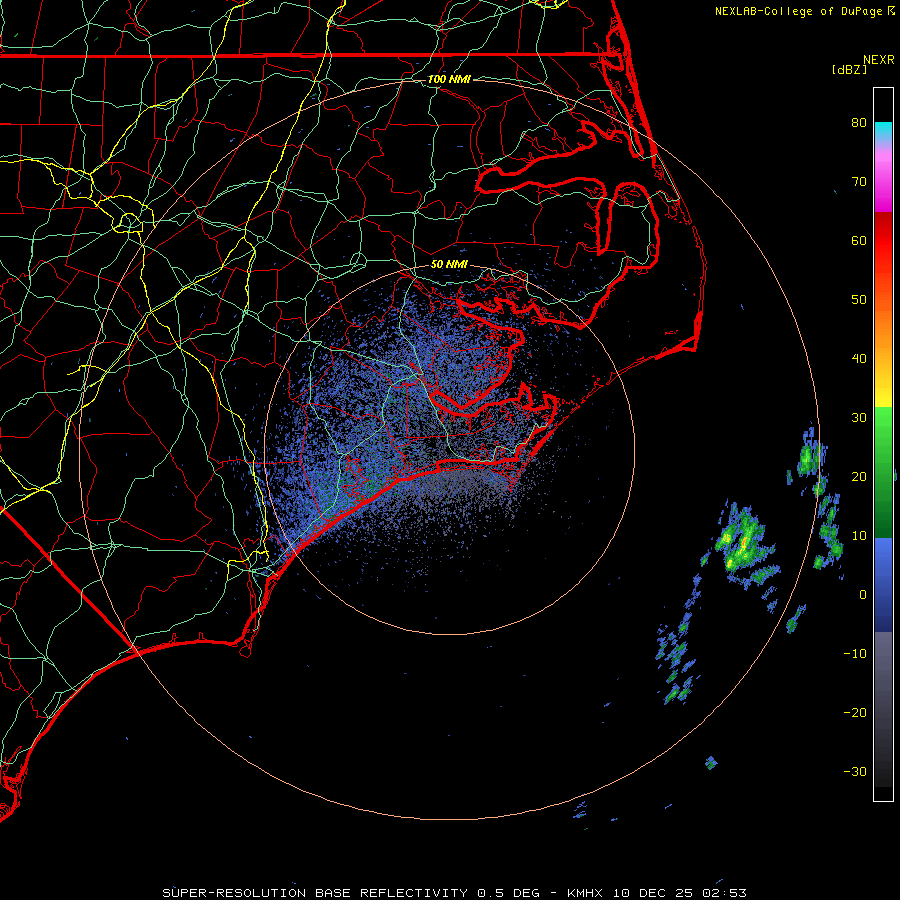
Task: Click the 50 dBZ legend value
Action: click(x=859, y=300)
